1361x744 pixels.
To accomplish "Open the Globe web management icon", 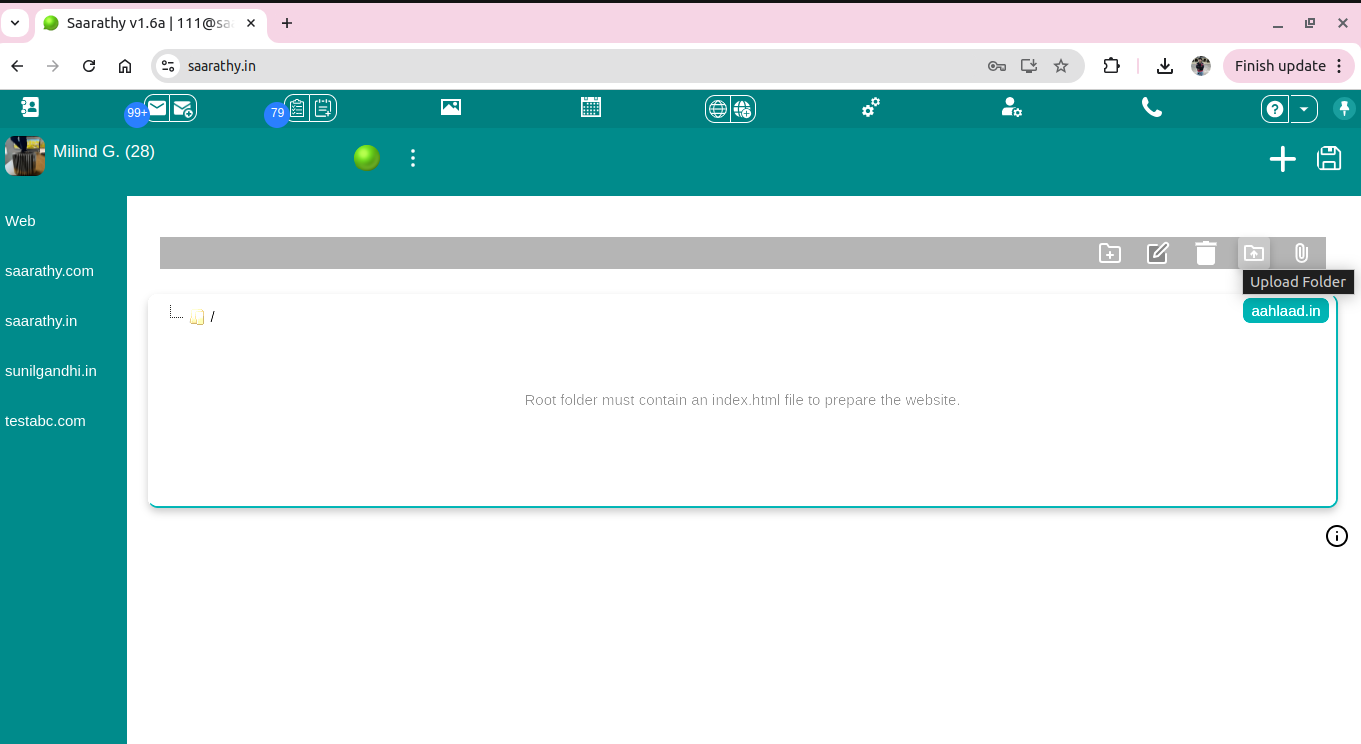I will (x=717, y=106).
